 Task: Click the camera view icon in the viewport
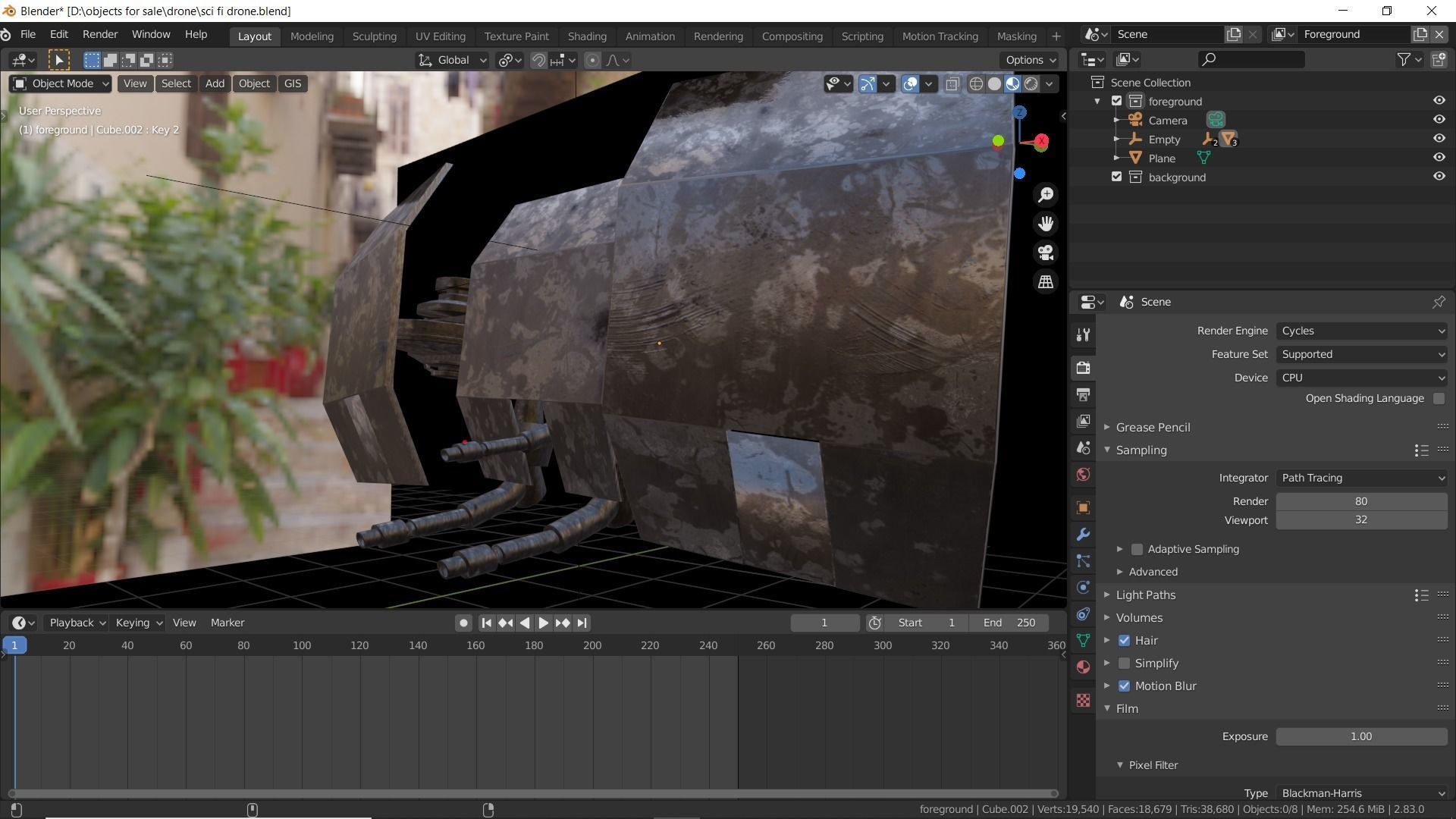point(1046,253)
